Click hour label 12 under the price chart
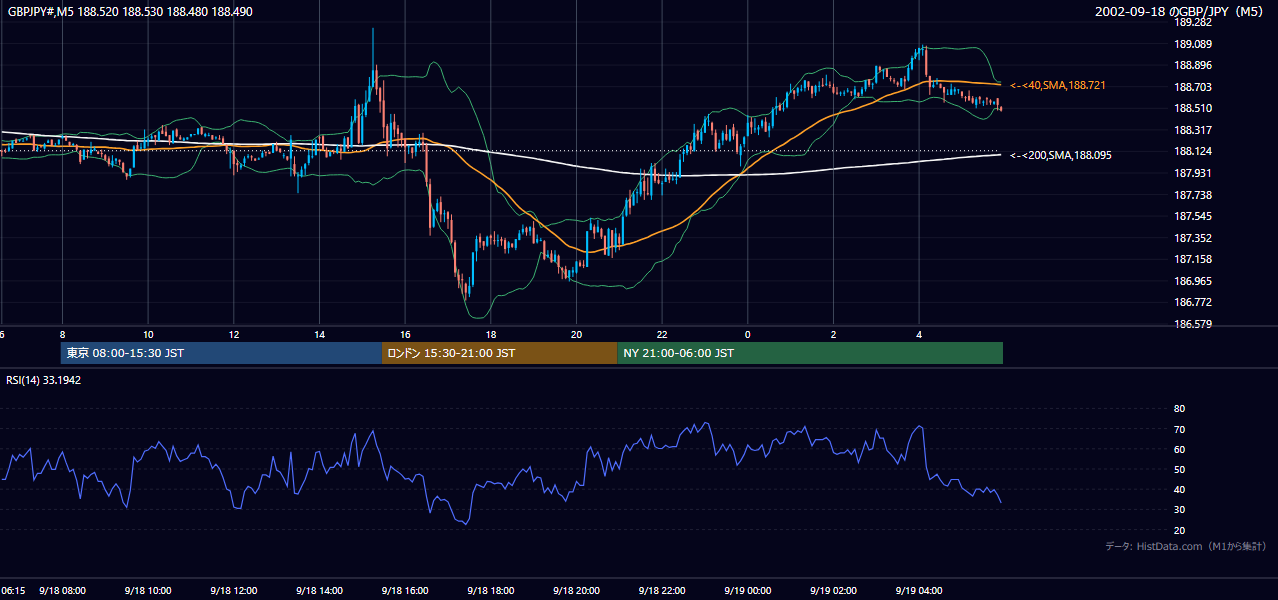This screenshot has height=600, width=1278. [234, 335]
